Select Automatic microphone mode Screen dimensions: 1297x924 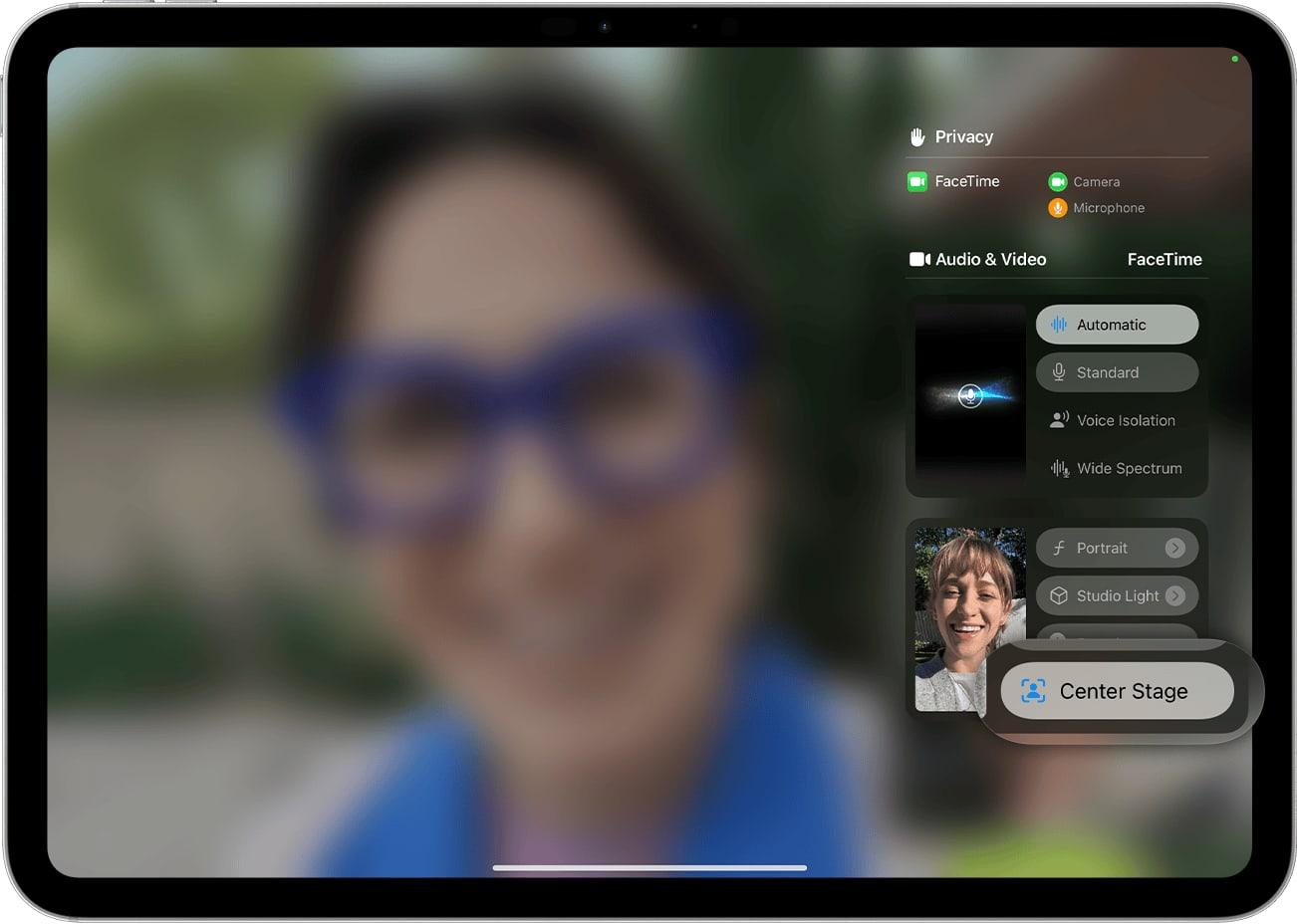(1117, 325)
